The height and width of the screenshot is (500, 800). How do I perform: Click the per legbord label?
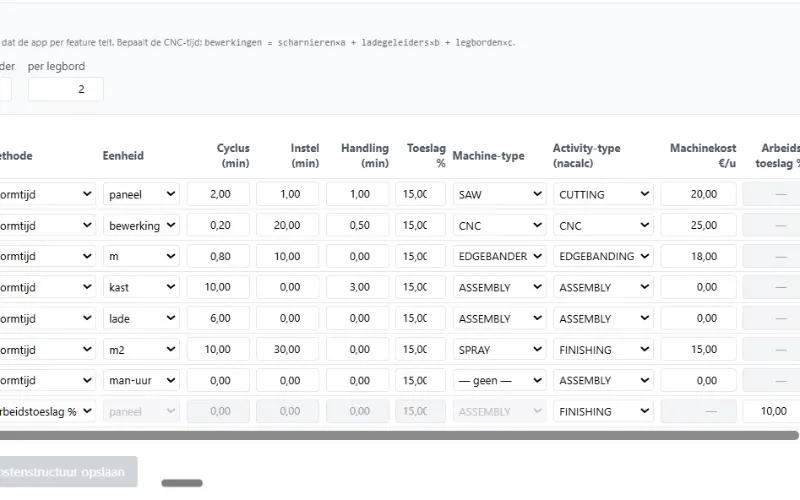point(57,66)
